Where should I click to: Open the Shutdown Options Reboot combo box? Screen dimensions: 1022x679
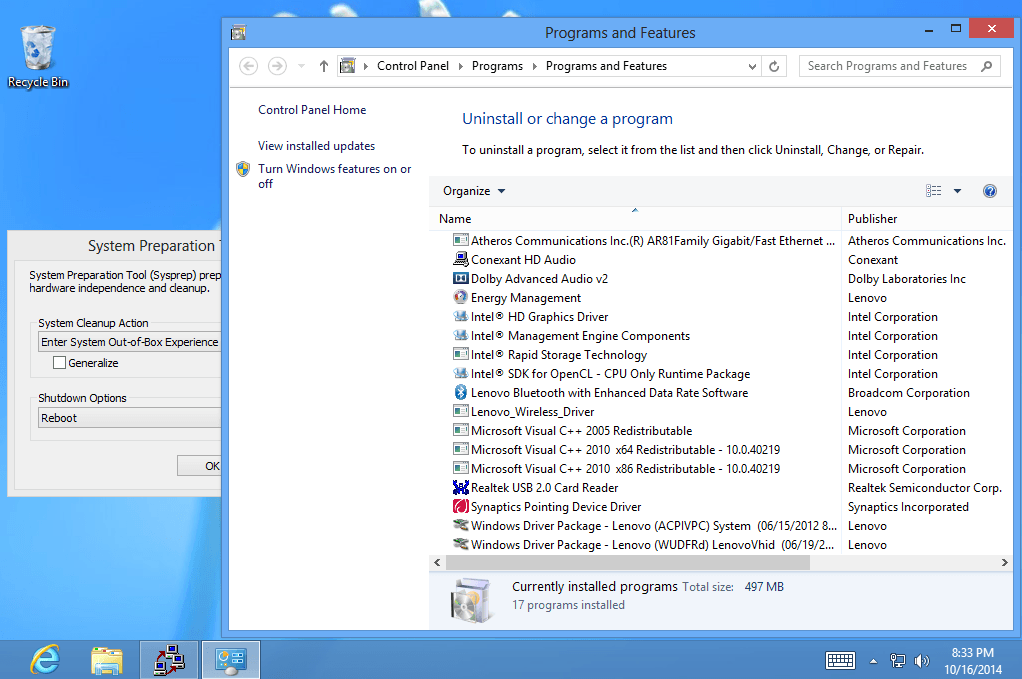pyautogui.click(x=129, y=418)
